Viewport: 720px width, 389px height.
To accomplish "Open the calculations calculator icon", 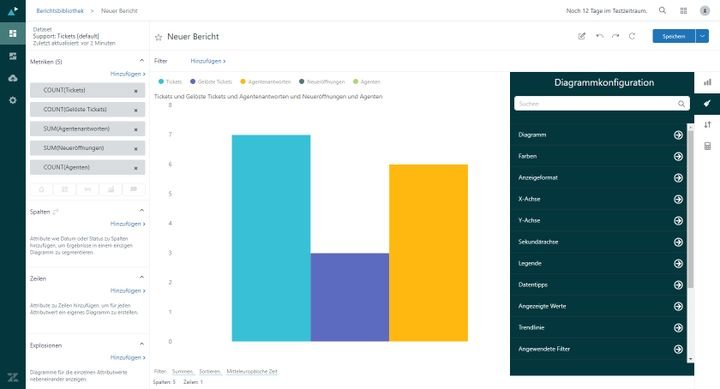I will (707, 146).
